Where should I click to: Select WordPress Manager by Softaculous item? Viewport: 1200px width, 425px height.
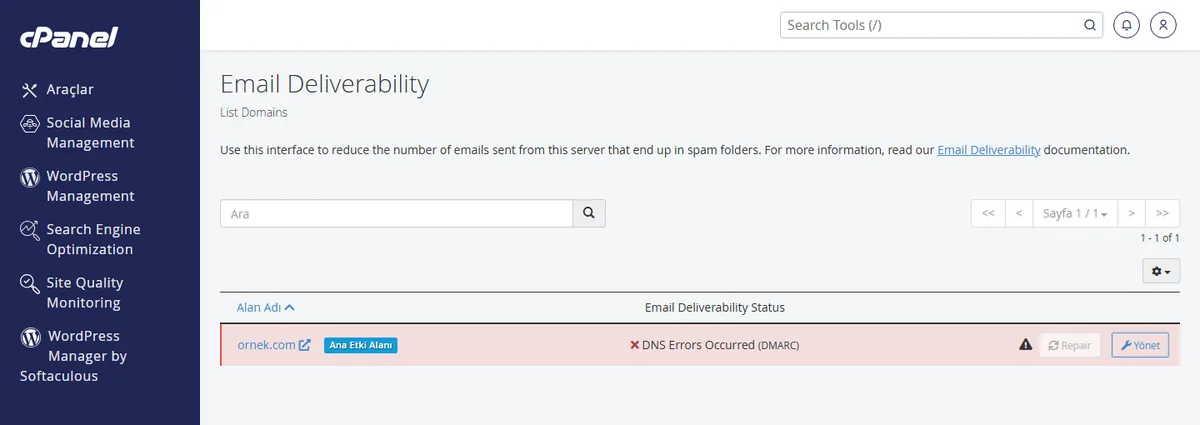coord(74,356)
